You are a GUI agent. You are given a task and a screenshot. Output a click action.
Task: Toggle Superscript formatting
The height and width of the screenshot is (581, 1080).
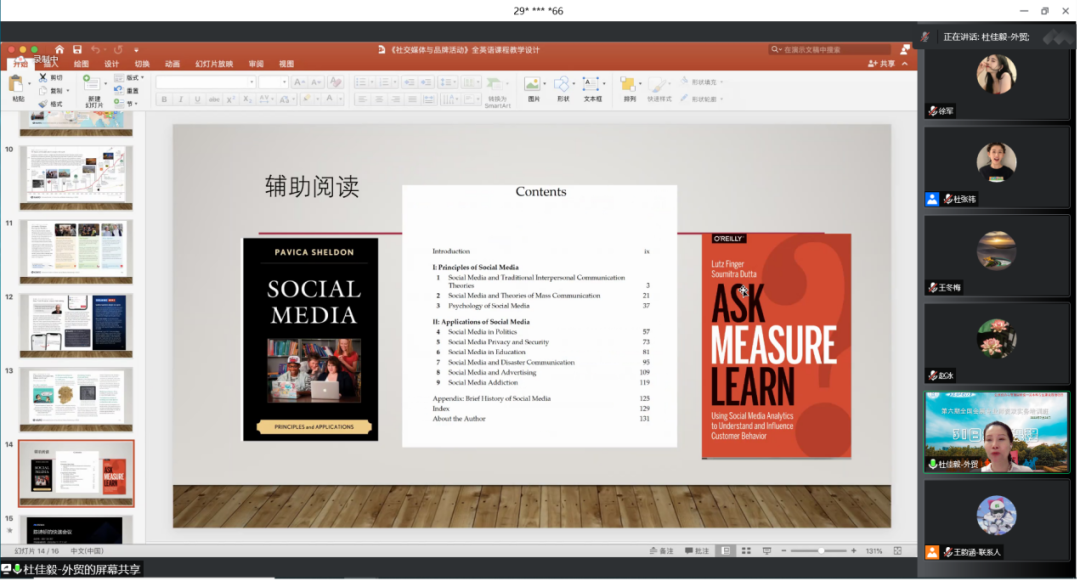point(231,99)
